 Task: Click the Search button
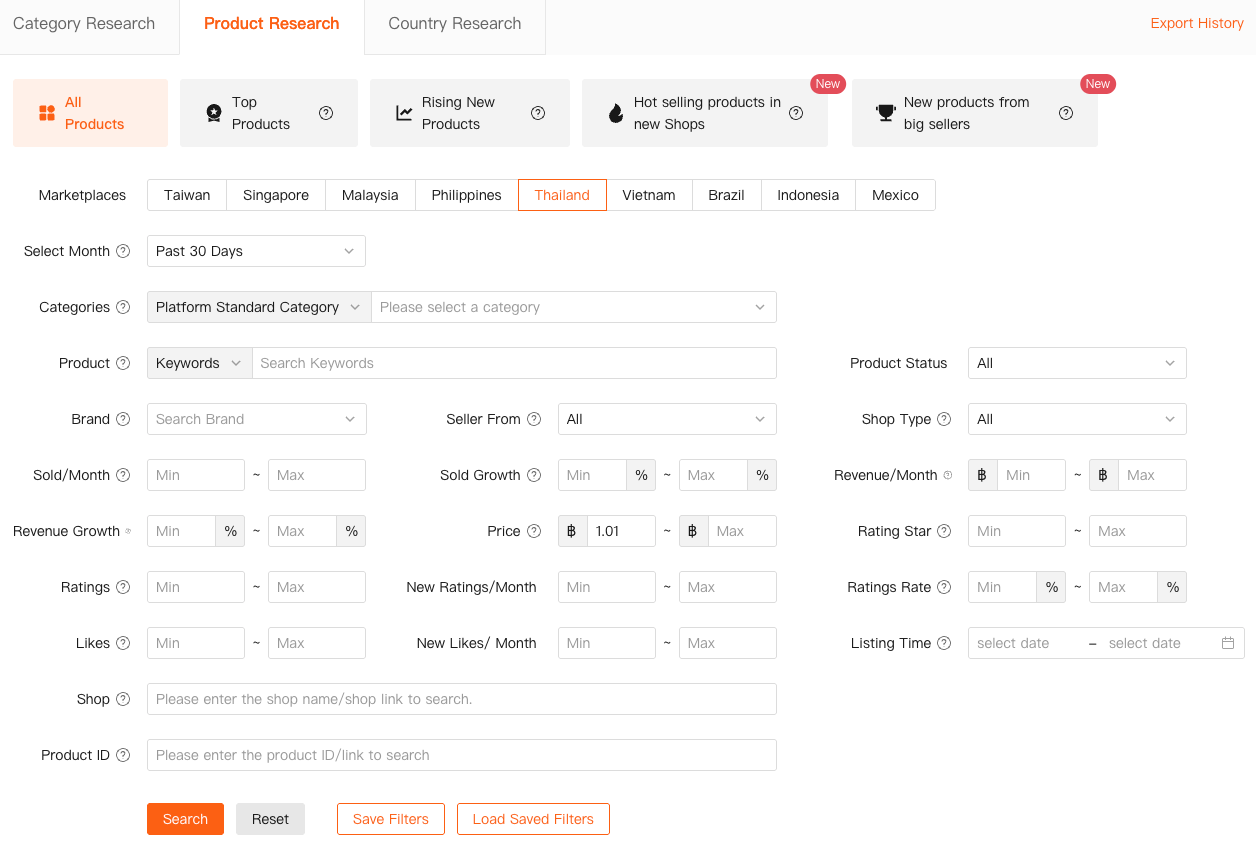click(185, 819)
